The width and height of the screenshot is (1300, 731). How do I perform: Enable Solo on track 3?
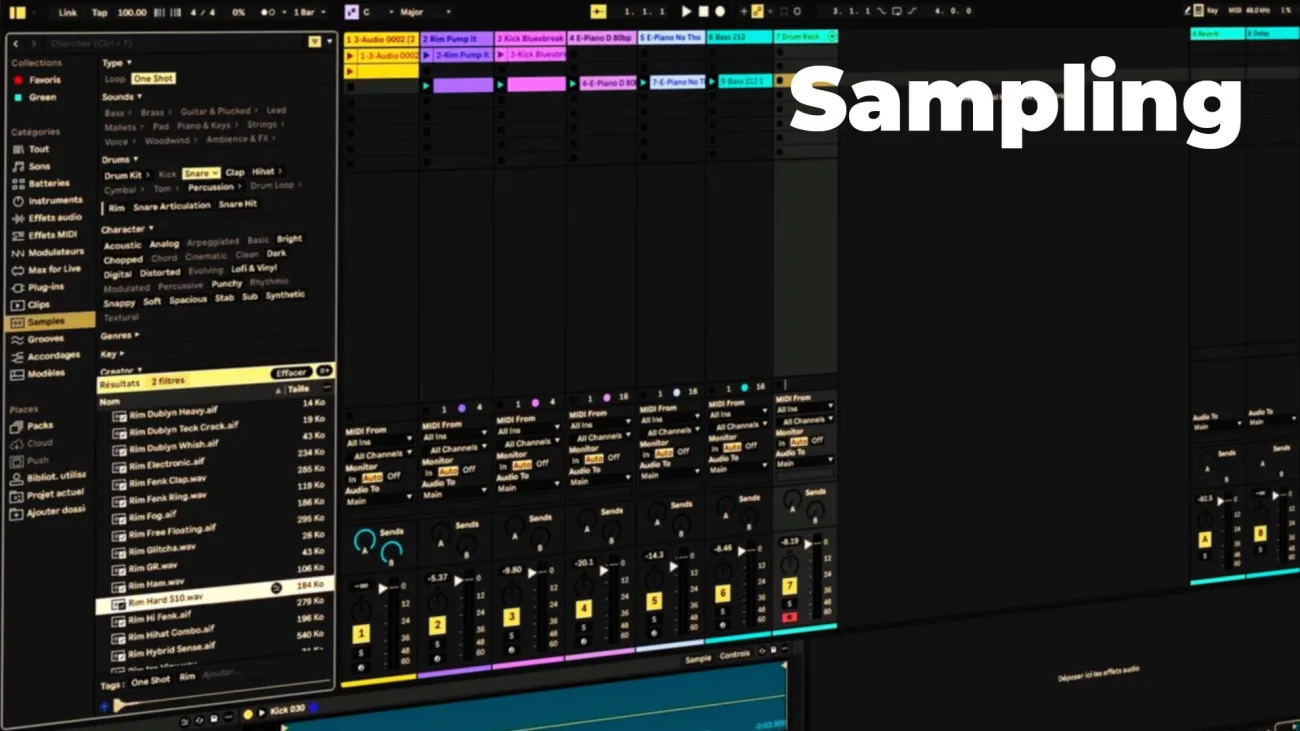[511, 636]
